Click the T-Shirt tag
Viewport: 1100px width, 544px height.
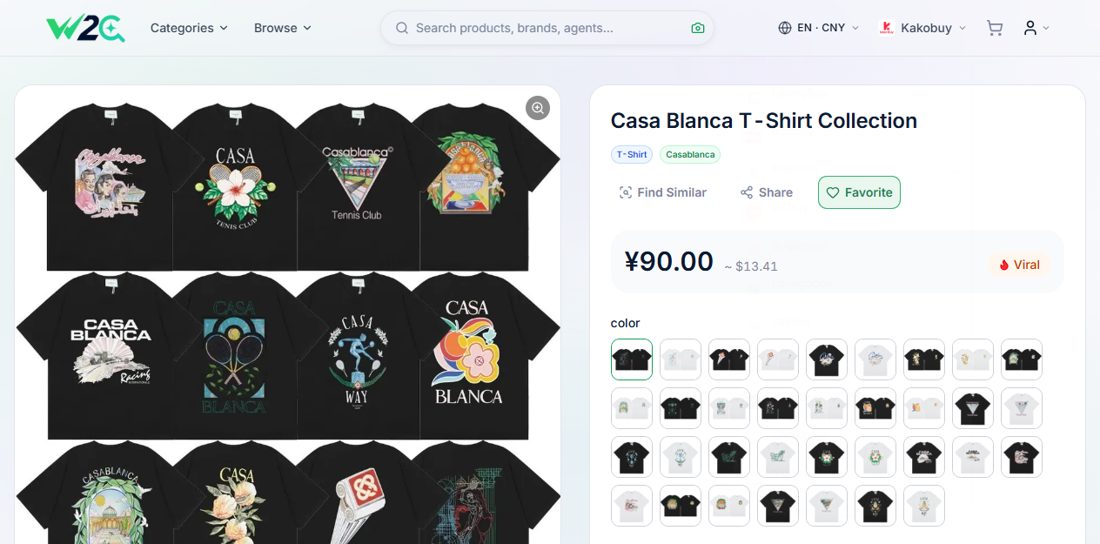click(632, 154)
